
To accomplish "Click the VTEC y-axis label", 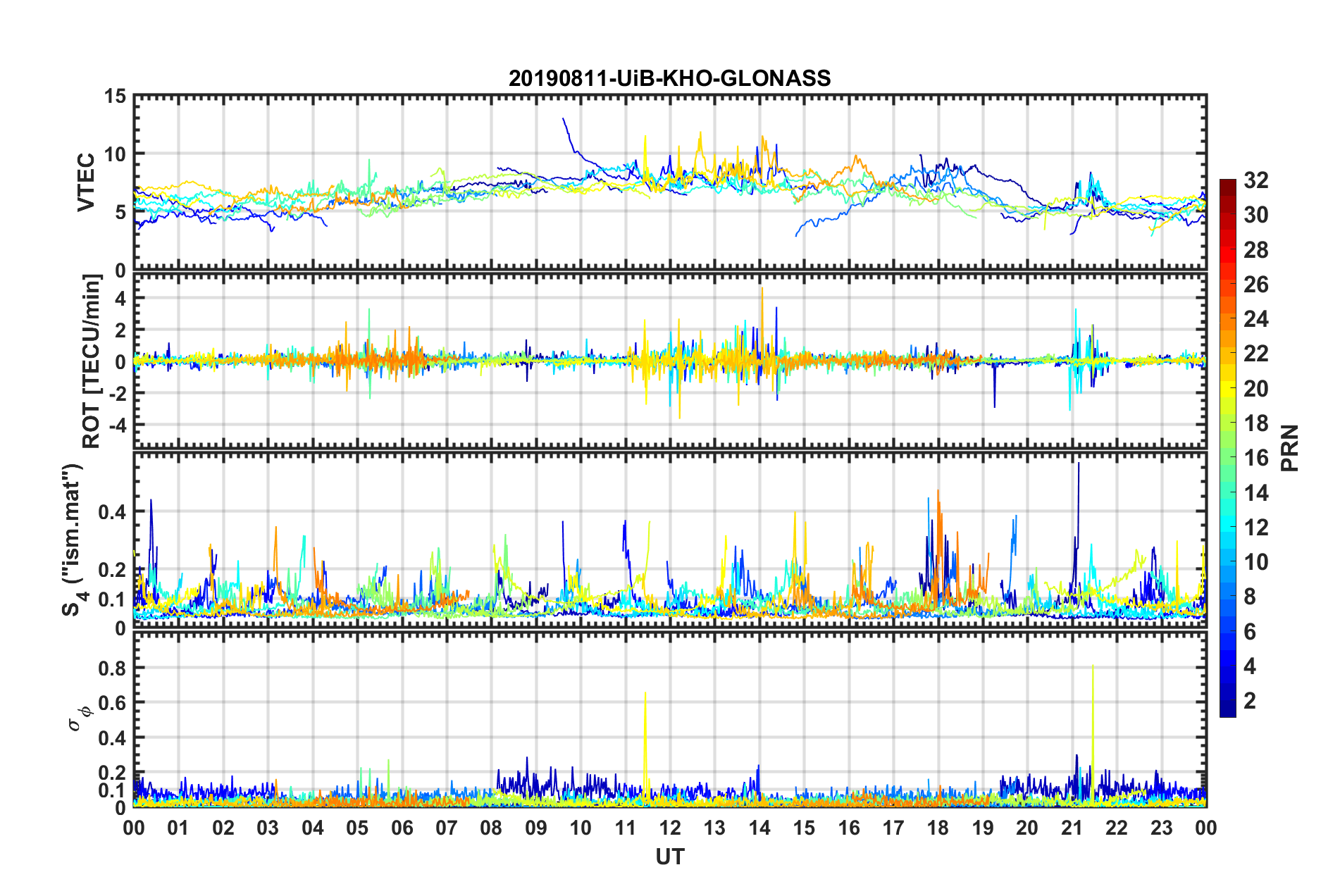I will pos(86,182).
